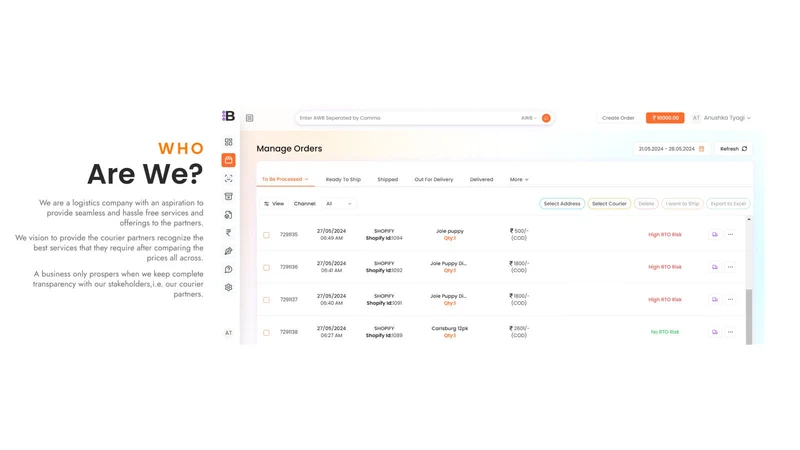Click the orange search button in AWB bar
800x450 pixels.
point(546,118)
